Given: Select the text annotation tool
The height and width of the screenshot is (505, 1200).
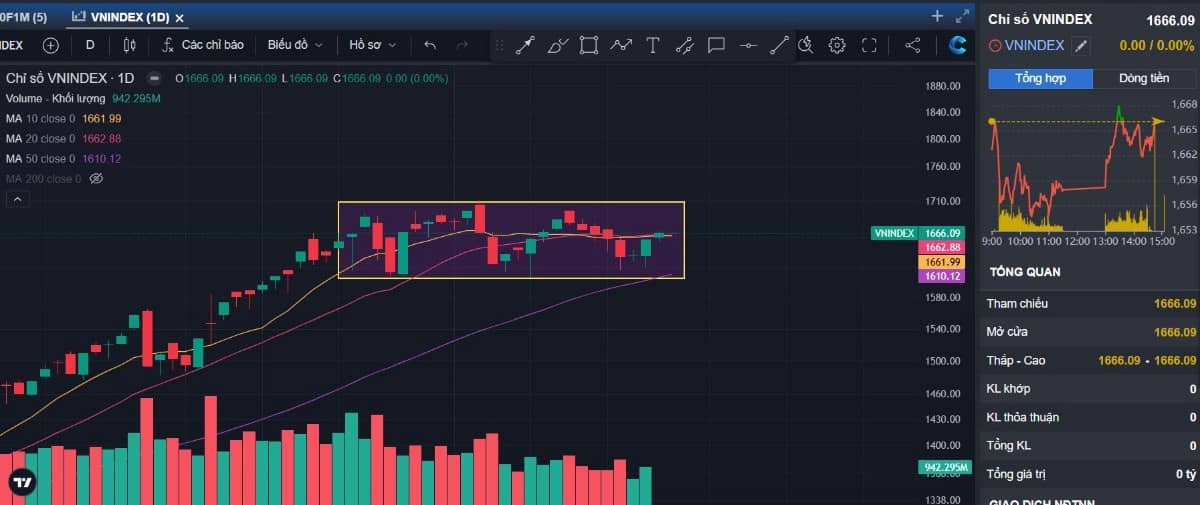Looking at the screenshot, I should pos(653,45).
